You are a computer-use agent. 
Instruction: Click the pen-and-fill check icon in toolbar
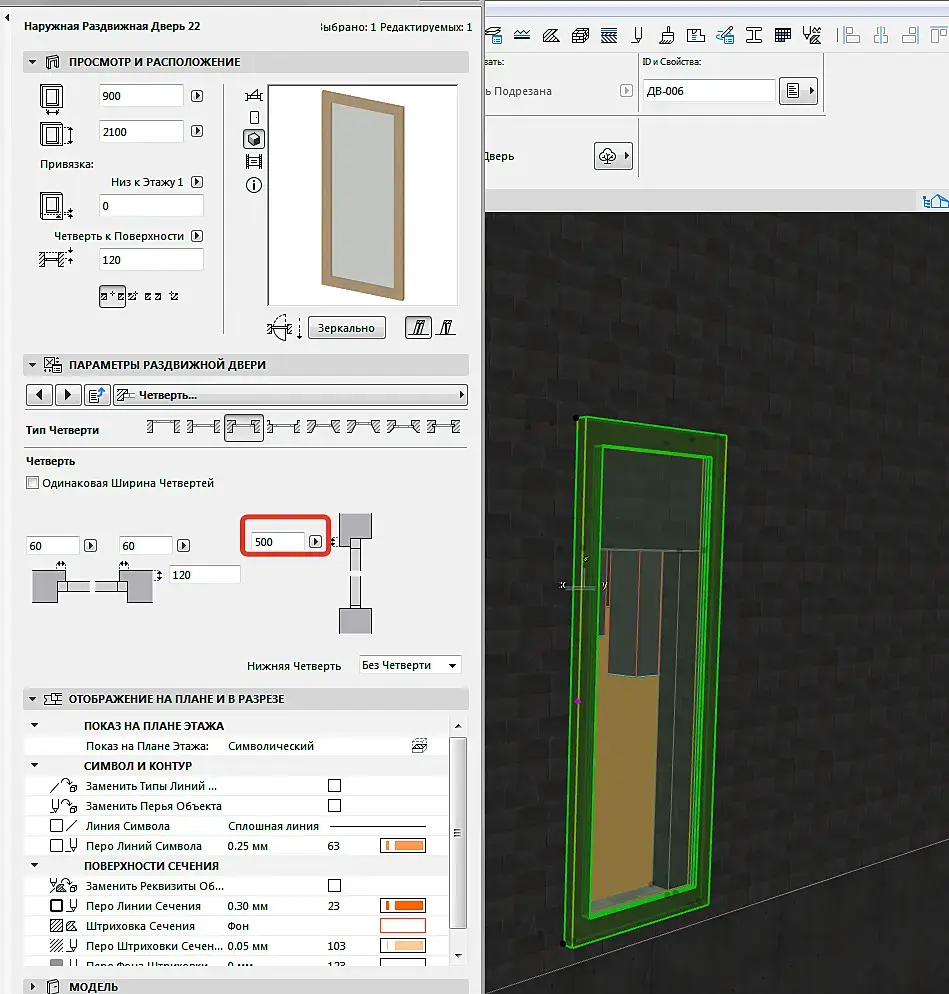(811, 36)
